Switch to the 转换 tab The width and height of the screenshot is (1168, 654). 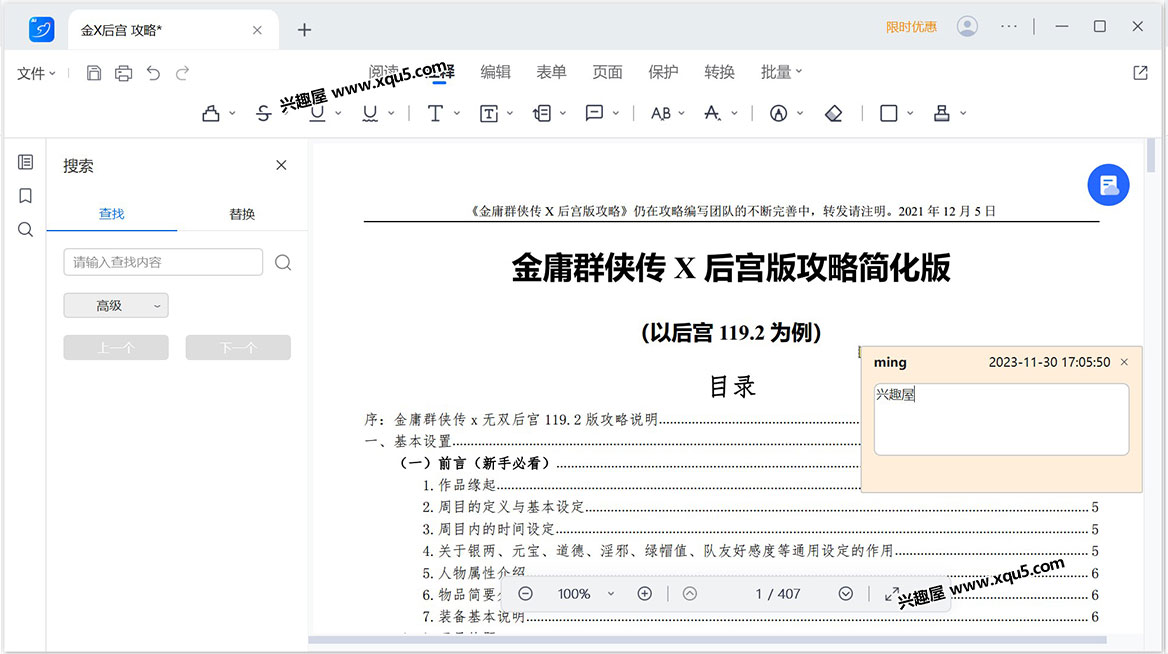720,72
